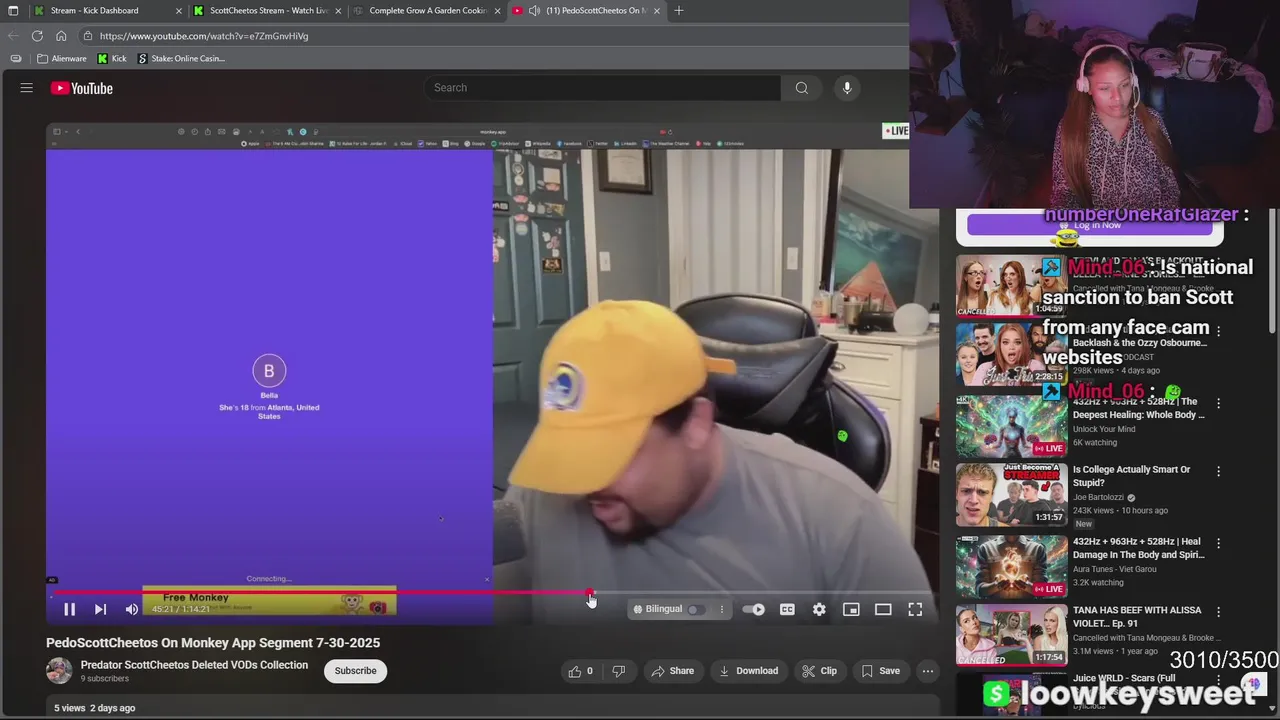Switch to Stream - Kick Dashboard tab

[x=106, y=10]
